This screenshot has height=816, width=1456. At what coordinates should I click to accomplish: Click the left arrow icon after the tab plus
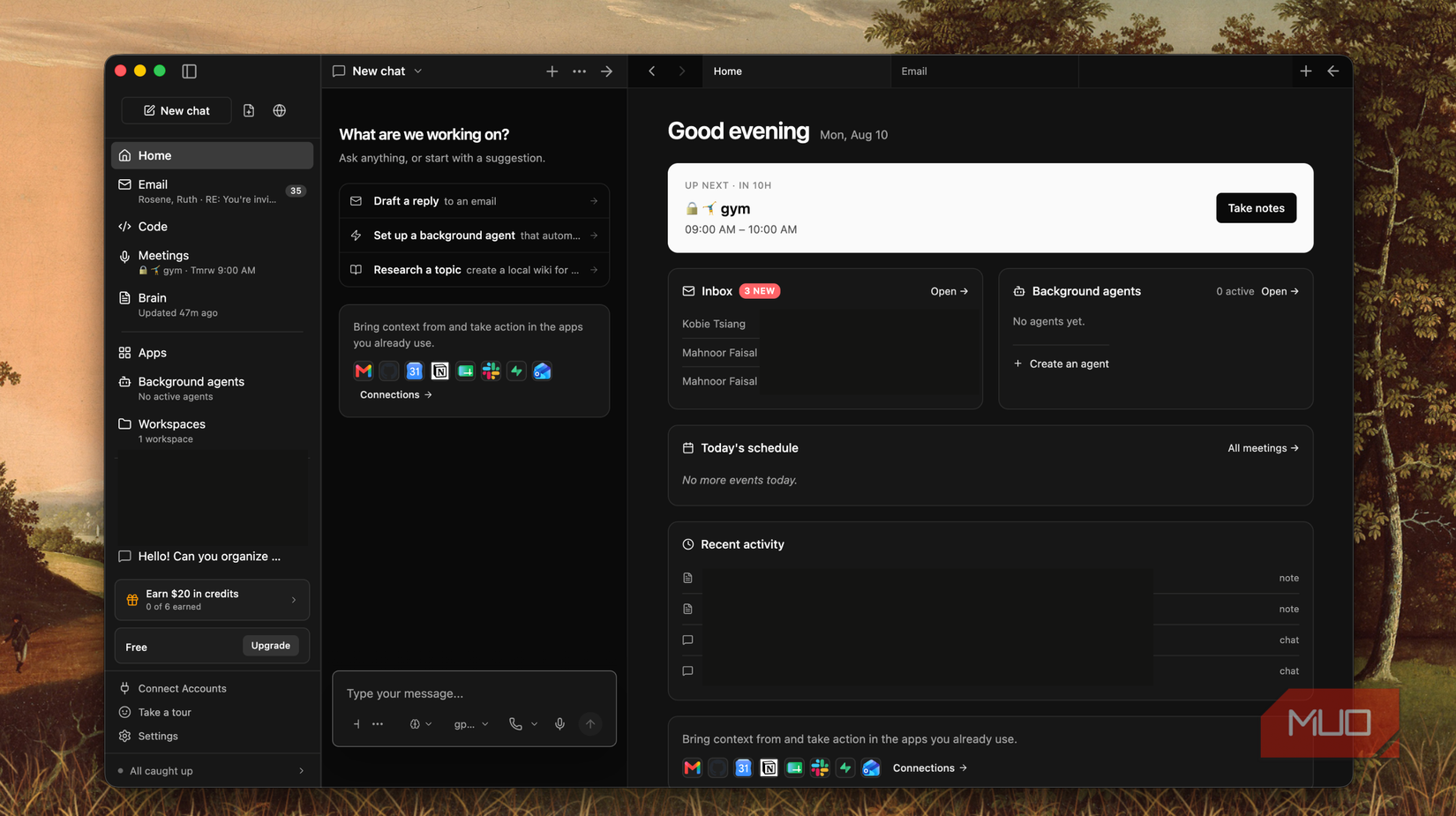tap(1332, 71)
